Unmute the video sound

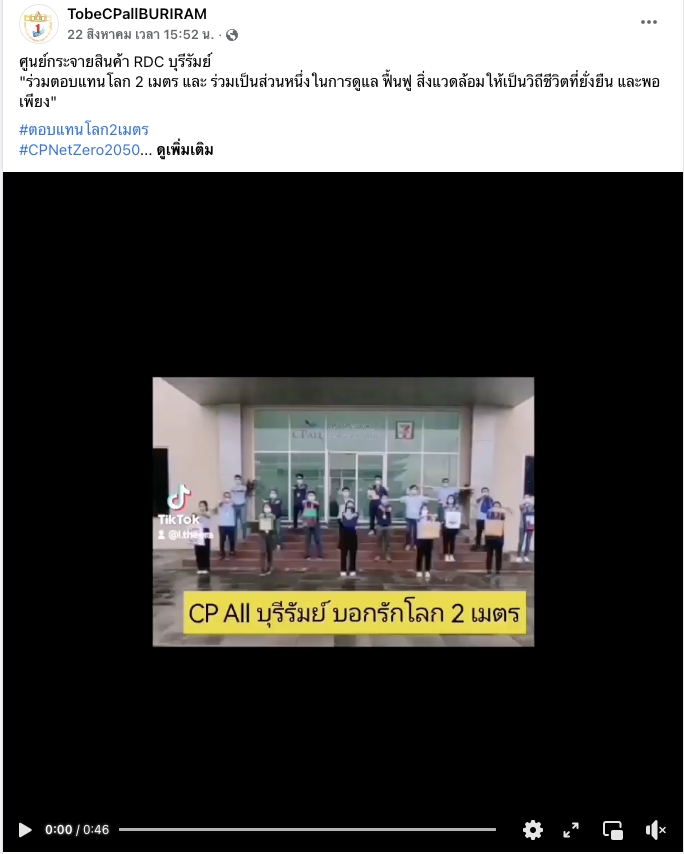point(655,829)
